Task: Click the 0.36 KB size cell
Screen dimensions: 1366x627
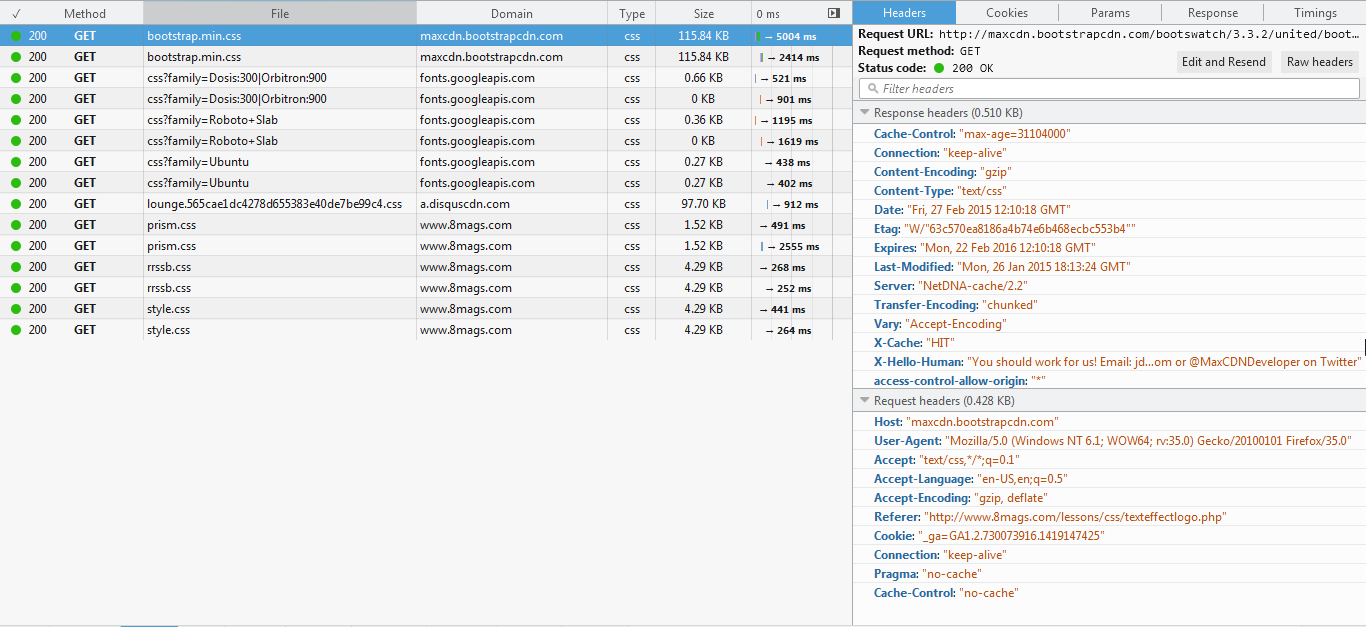Action: click(704, 120)
